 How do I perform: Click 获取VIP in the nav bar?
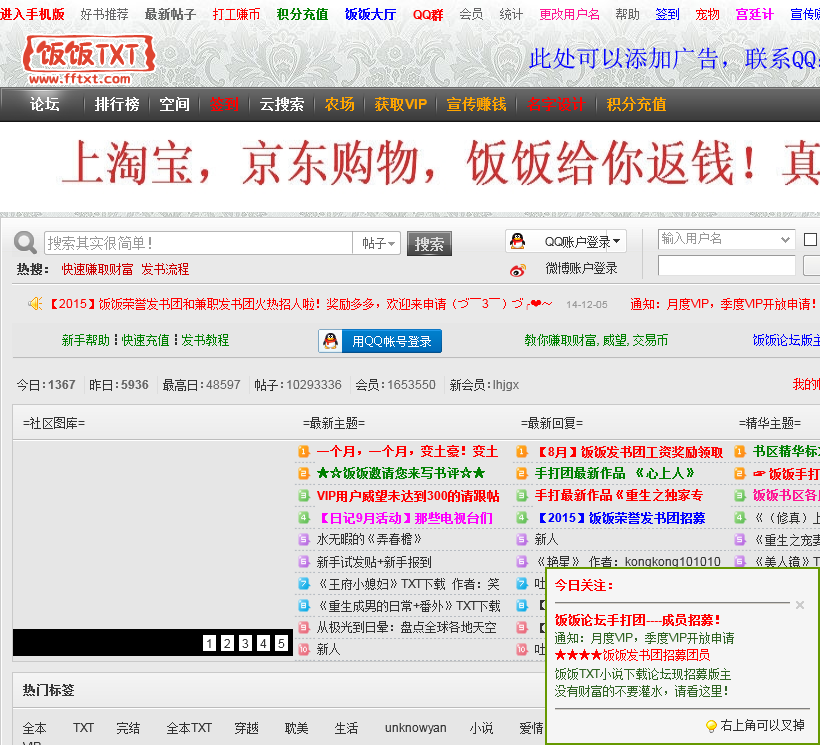(401, 104)
